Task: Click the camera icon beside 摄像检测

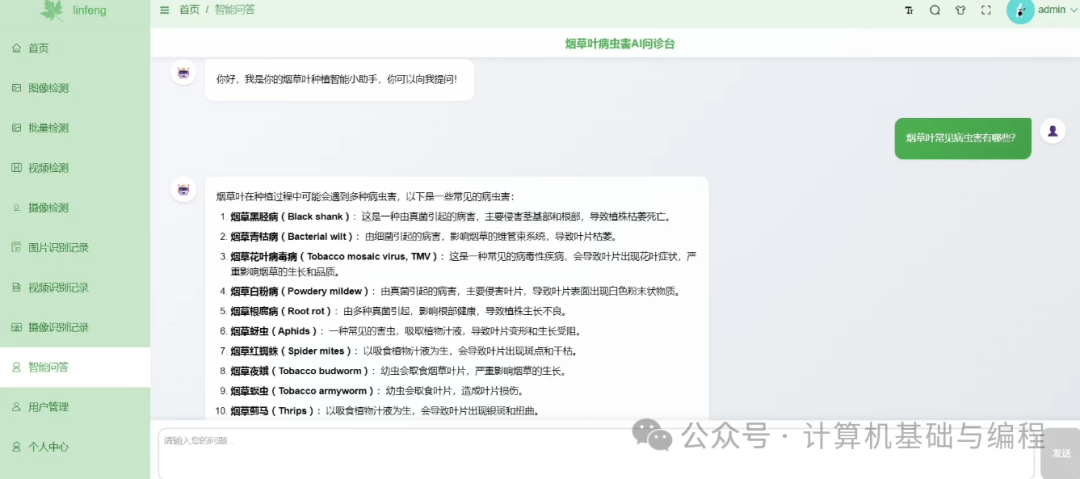Action: (17, 207)
